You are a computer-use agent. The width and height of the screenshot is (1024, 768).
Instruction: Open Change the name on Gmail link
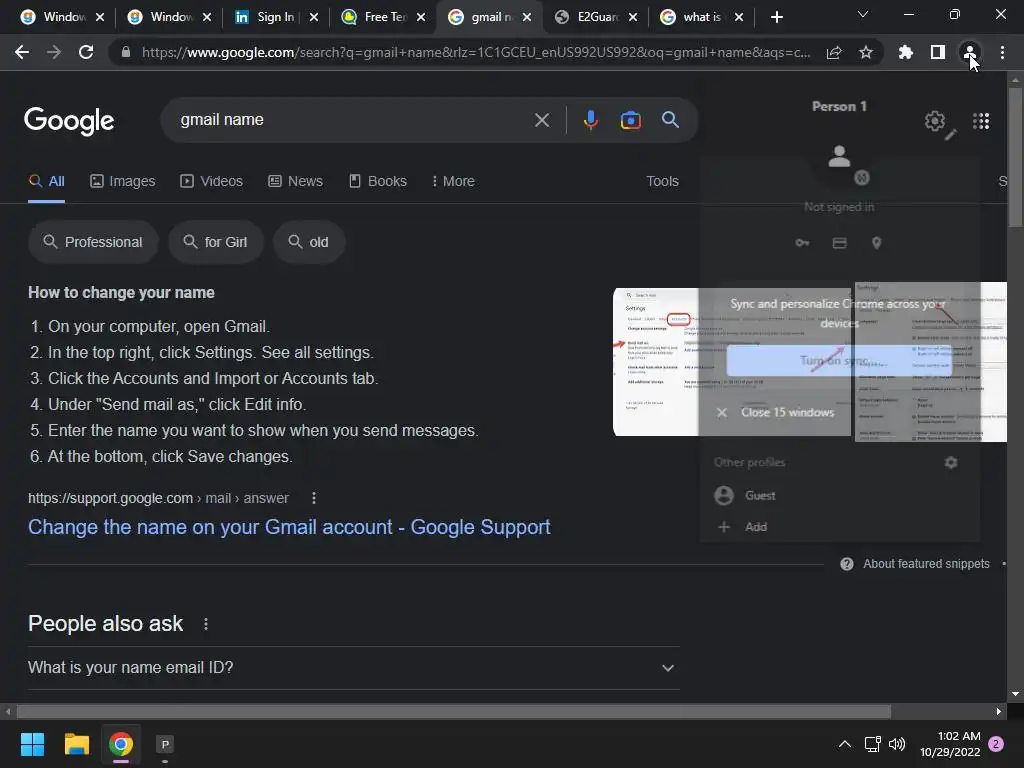pyautogui.click(x=289, y=527)
